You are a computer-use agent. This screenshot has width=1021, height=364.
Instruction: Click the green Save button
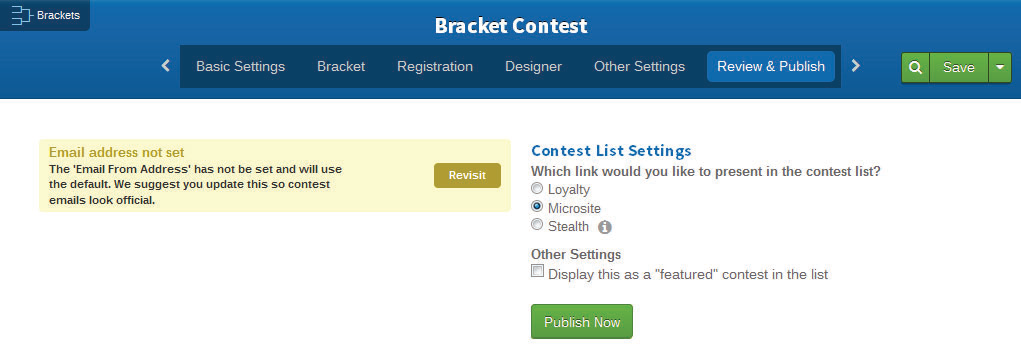958,67
